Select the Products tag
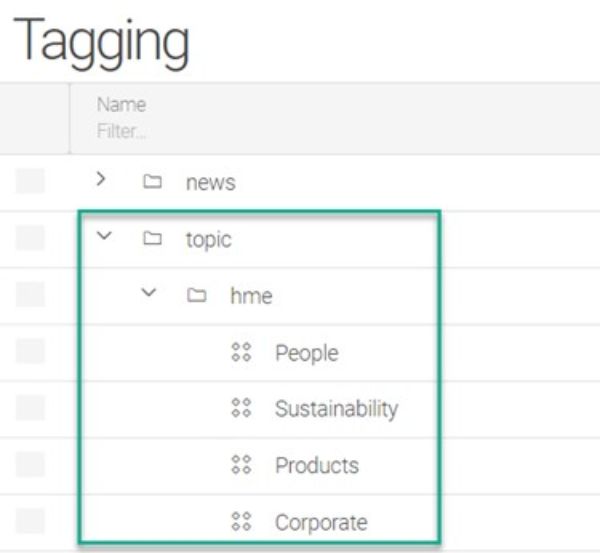The width and height of the screenshot is (600, 553). coord(317,465)
